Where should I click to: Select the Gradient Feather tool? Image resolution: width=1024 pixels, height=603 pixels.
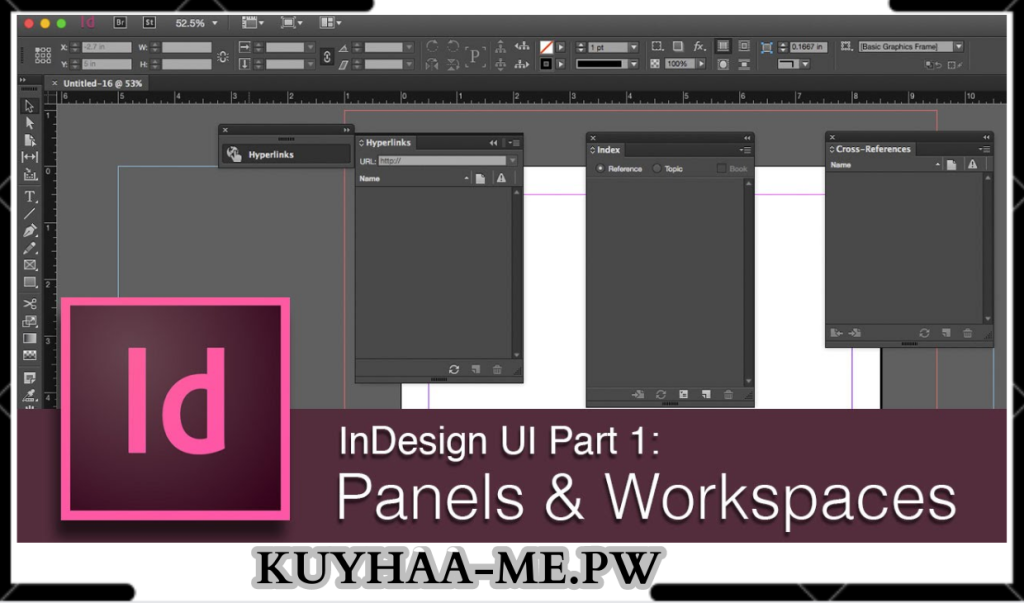click(29, 355)
